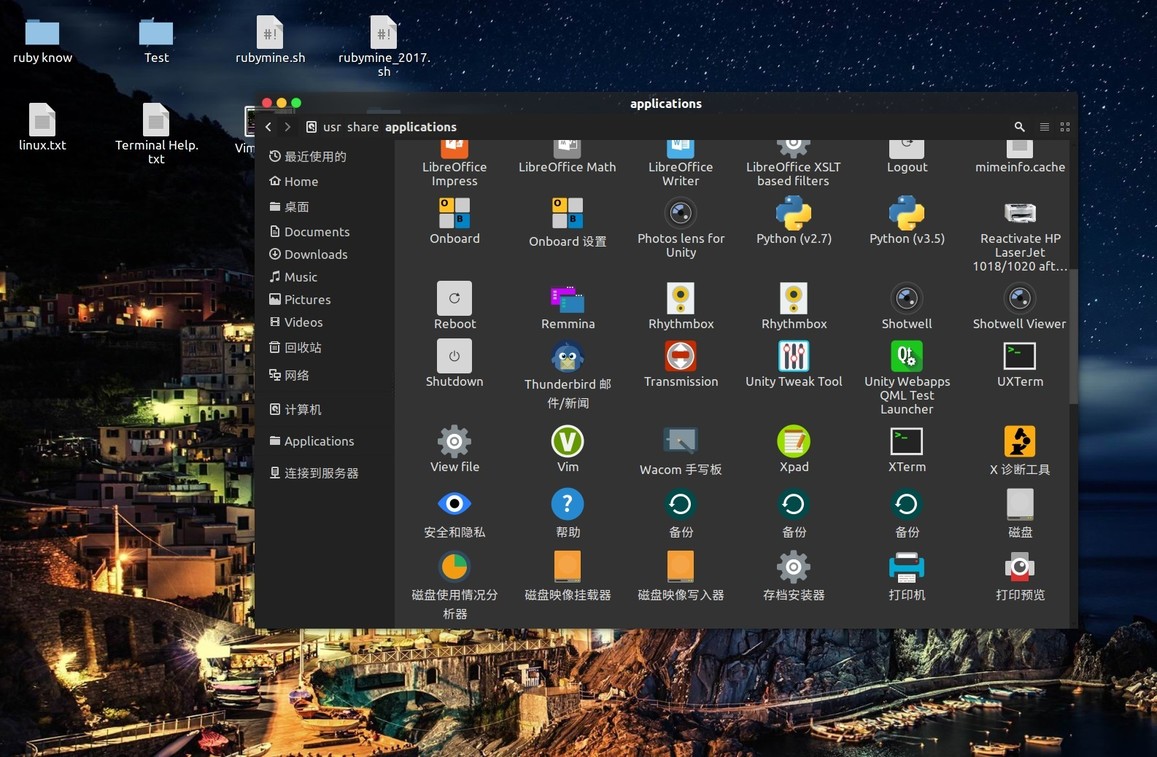Open Wacom 手写板 settings icon
The height and width of the screenshot is (757, 1157).
[x=680, y=441]
